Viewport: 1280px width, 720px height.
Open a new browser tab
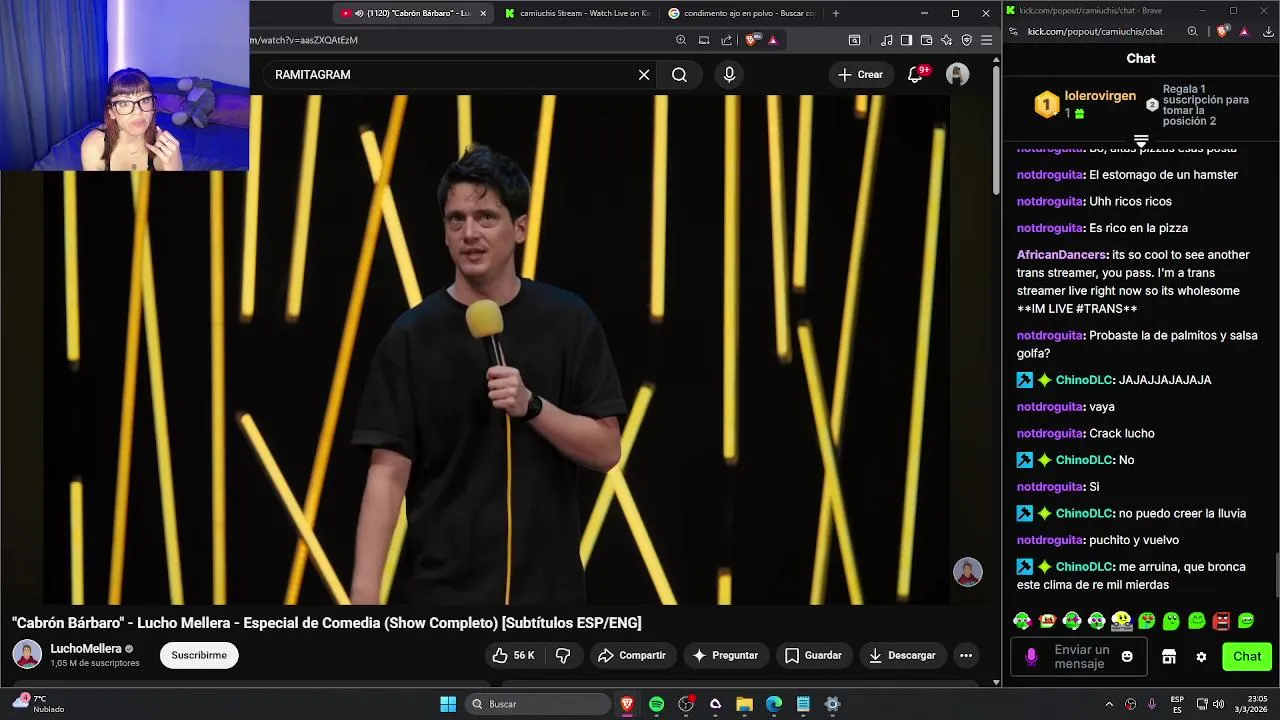pos(836,13)
